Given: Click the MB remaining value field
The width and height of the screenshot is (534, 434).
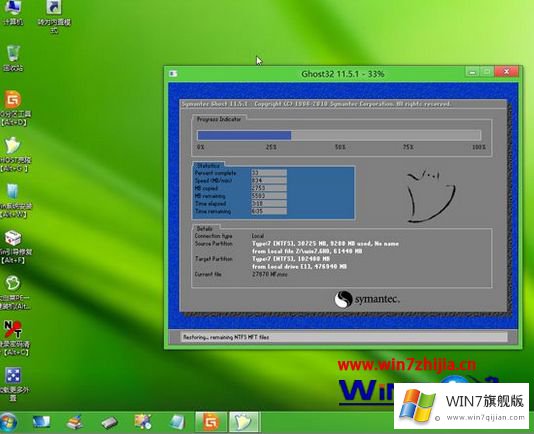Looking at the screenshot, I should [x=269, y=196].
